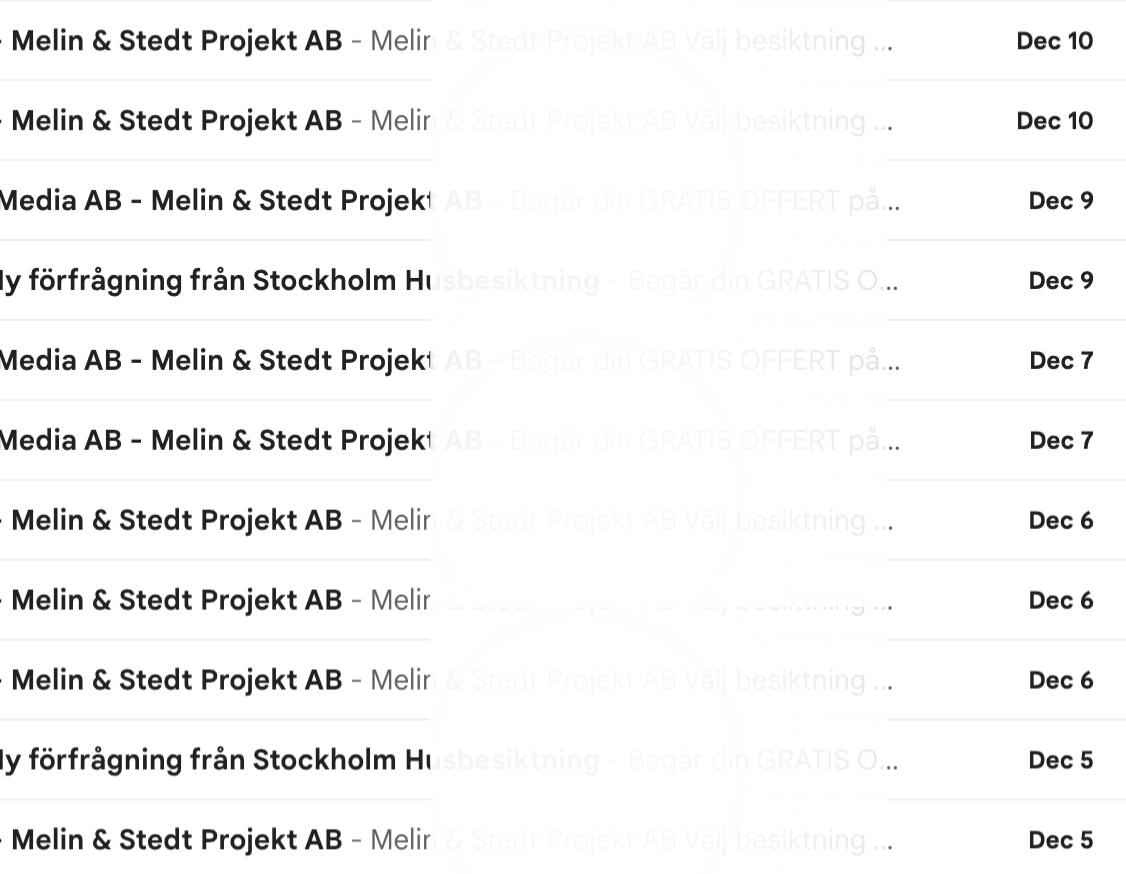Click Dec 9 date on Stockholm Husbesiktning row
This screenshot has width=1126, height=874.
[x=1061, y=281]
